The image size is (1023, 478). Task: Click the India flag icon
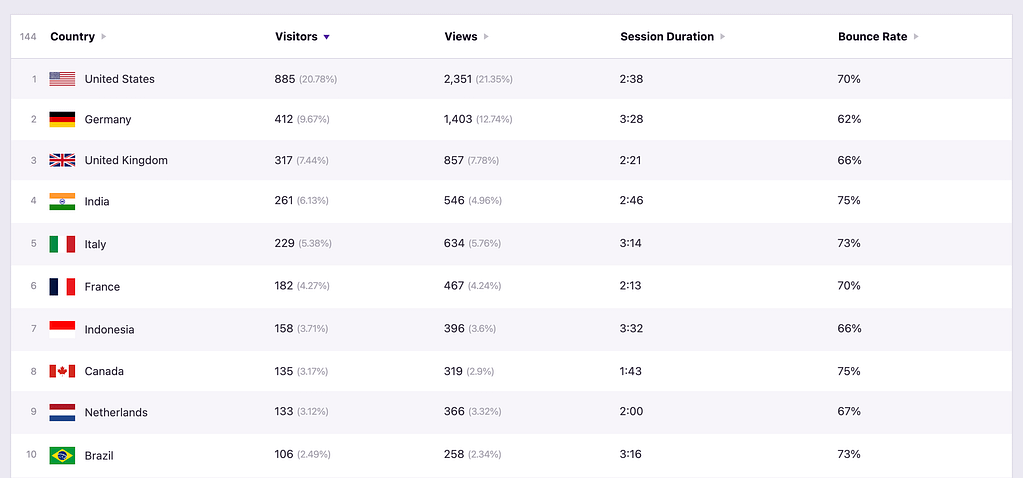coord(62,201)
